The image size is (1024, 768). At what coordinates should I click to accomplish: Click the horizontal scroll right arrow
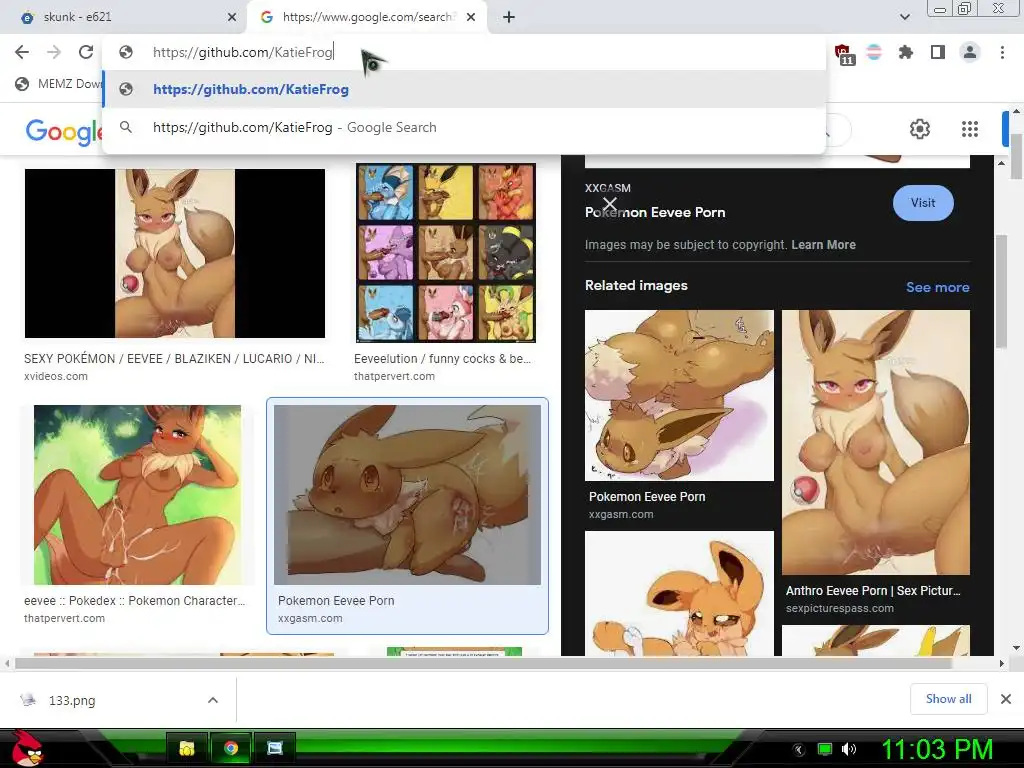[1002, 664]
